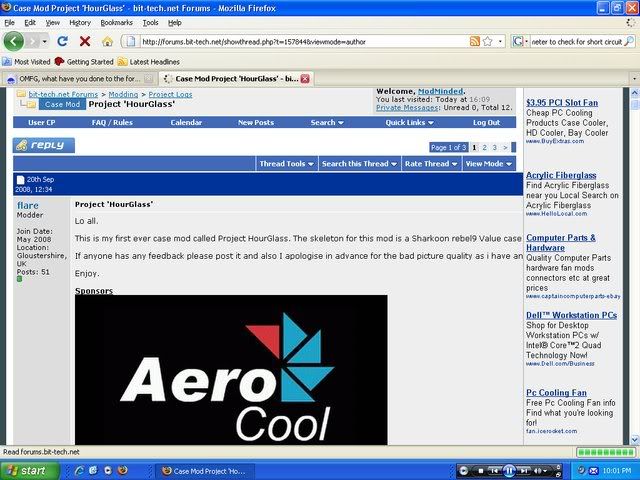
Task: Open the list all tabs dropdown arrow
Action: 634,78
